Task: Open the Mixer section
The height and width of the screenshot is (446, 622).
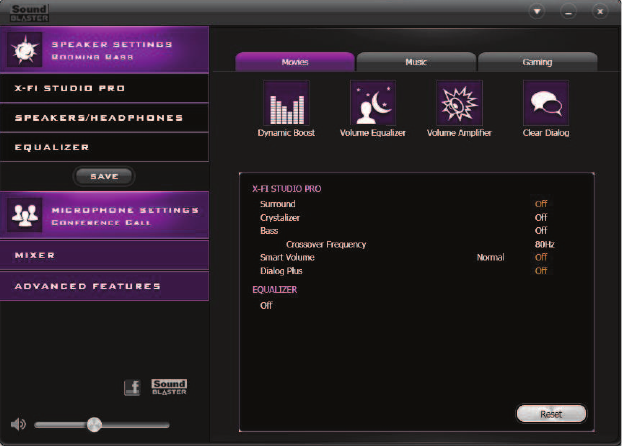Action: click(x=104, y=255)
